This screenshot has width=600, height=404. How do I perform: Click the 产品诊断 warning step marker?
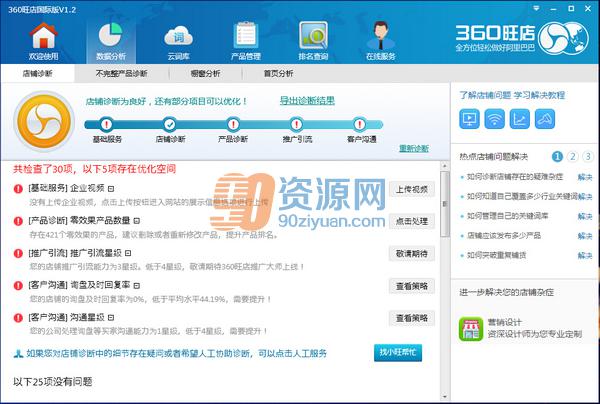click(x=233, y=124)
